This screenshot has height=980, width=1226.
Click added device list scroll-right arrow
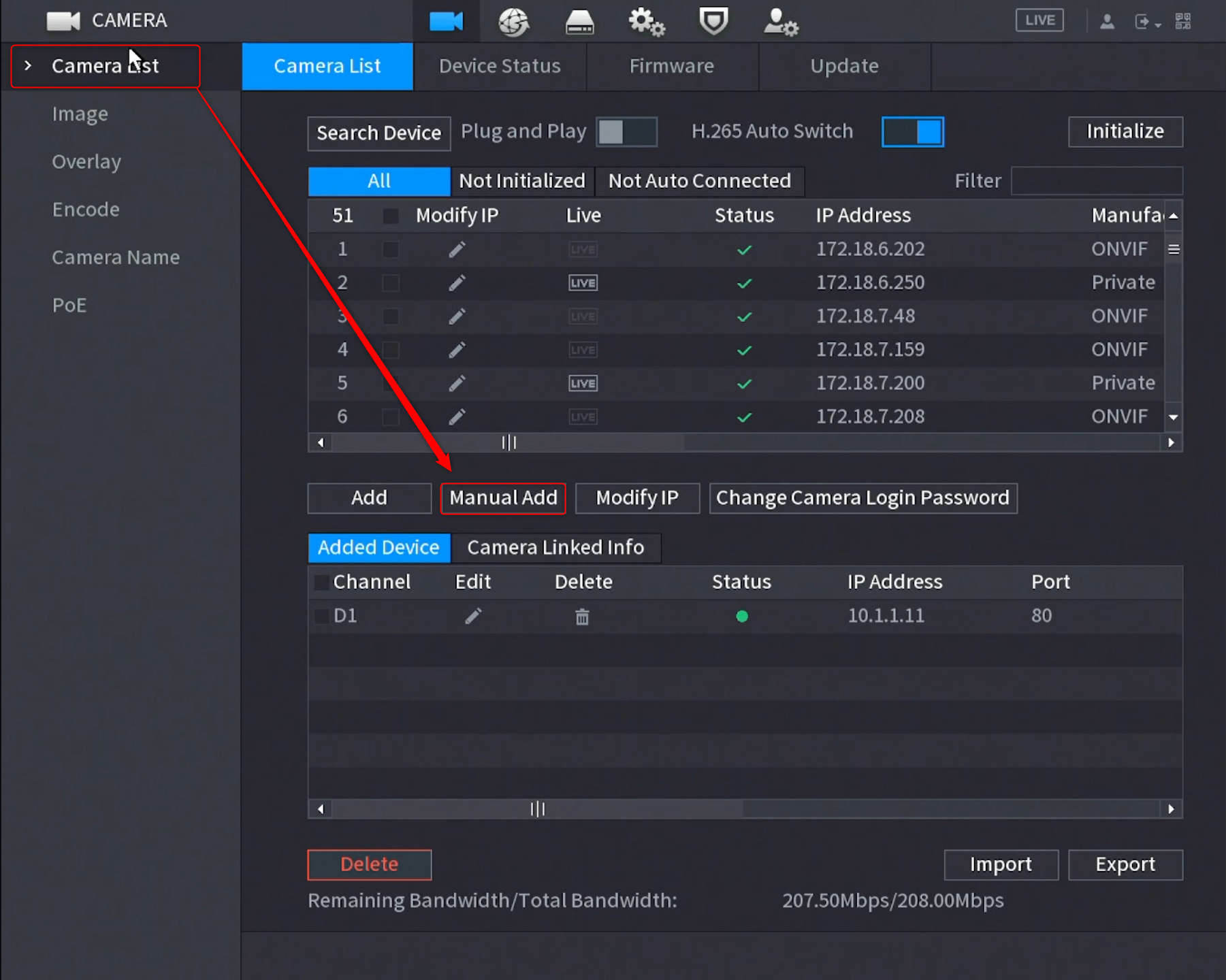[x=1171, y=809]
